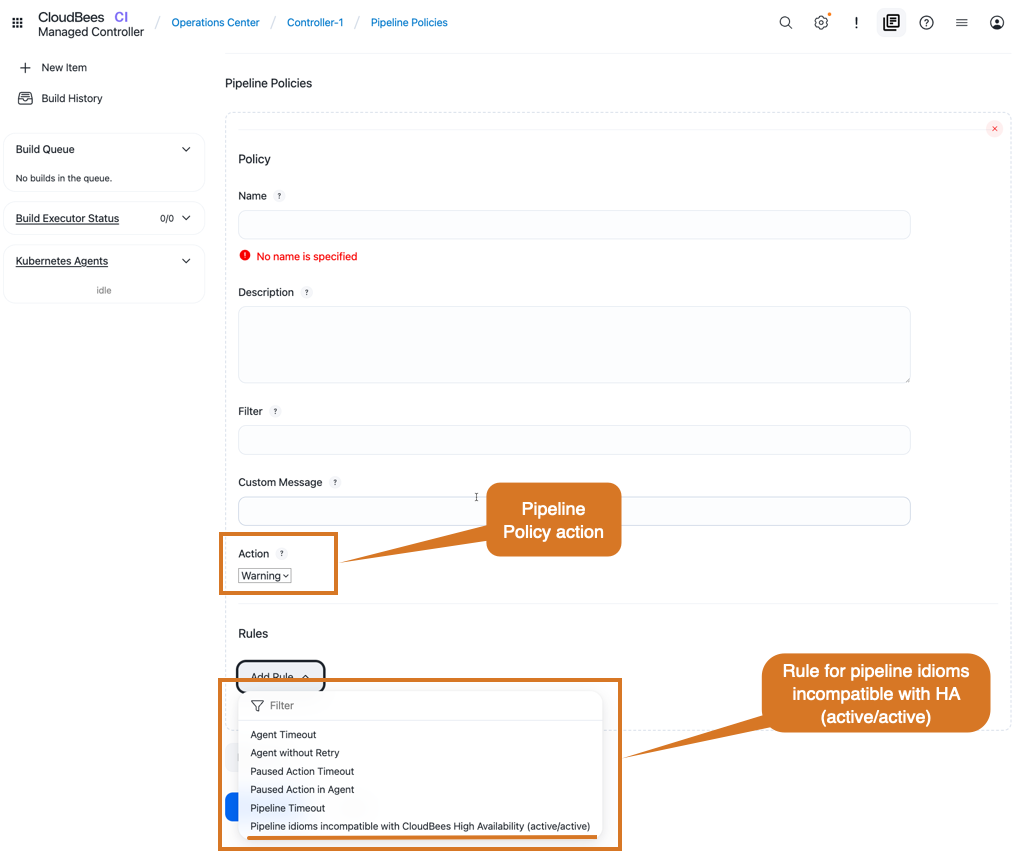Click the 0/0 executor count

pyautogui.click(x=167, y=219)
